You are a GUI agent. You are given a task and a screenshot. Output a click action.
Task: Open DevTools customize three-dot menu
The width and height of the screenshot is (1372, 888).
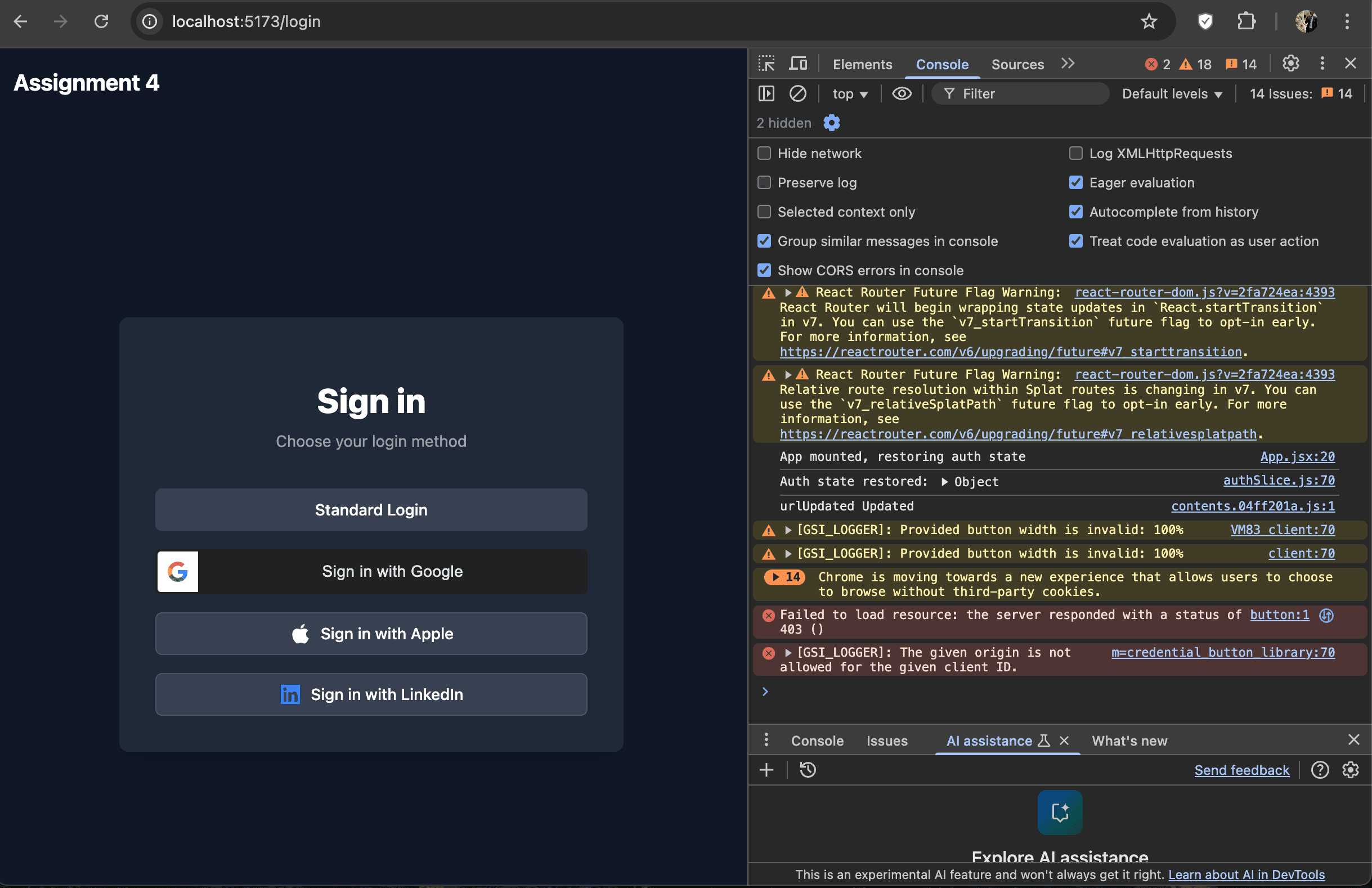(x=1322, y=64)
